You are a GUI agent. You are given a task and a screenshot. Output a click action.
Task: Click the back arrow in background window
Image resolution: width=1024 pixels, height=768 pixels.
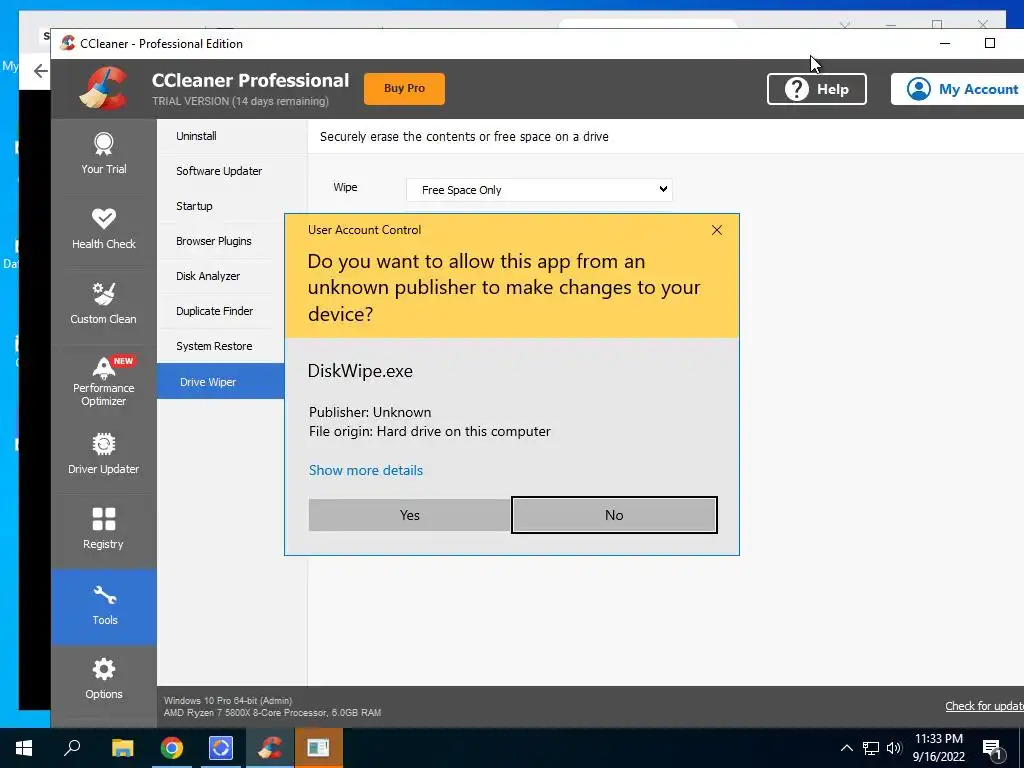[40, 71]
